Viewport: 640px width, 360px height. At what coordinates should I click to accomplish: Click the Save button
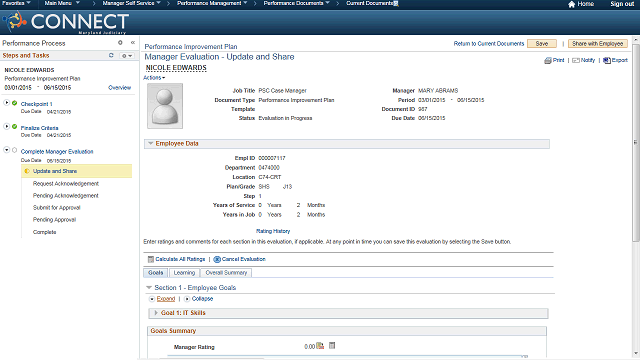click(x=542, y=44)
